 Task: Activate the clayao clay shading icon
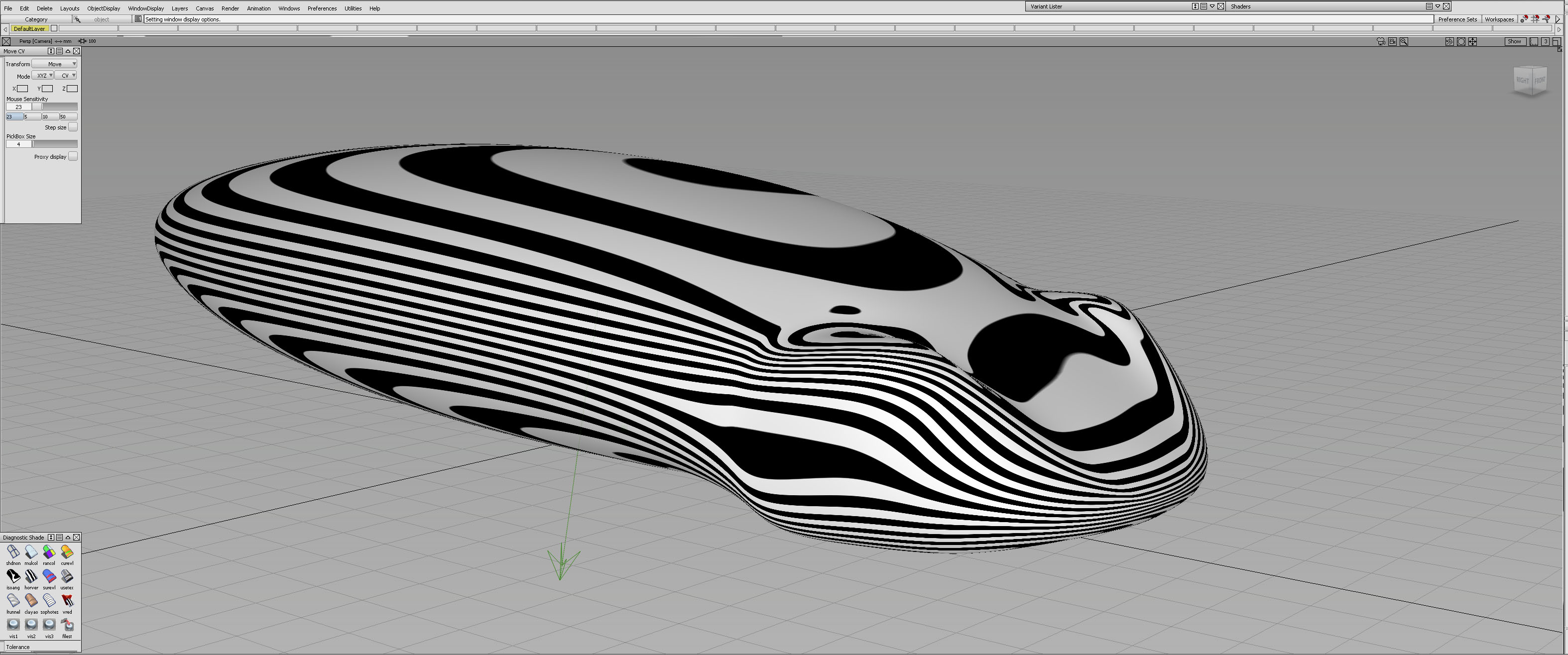[x=31, y=600]
